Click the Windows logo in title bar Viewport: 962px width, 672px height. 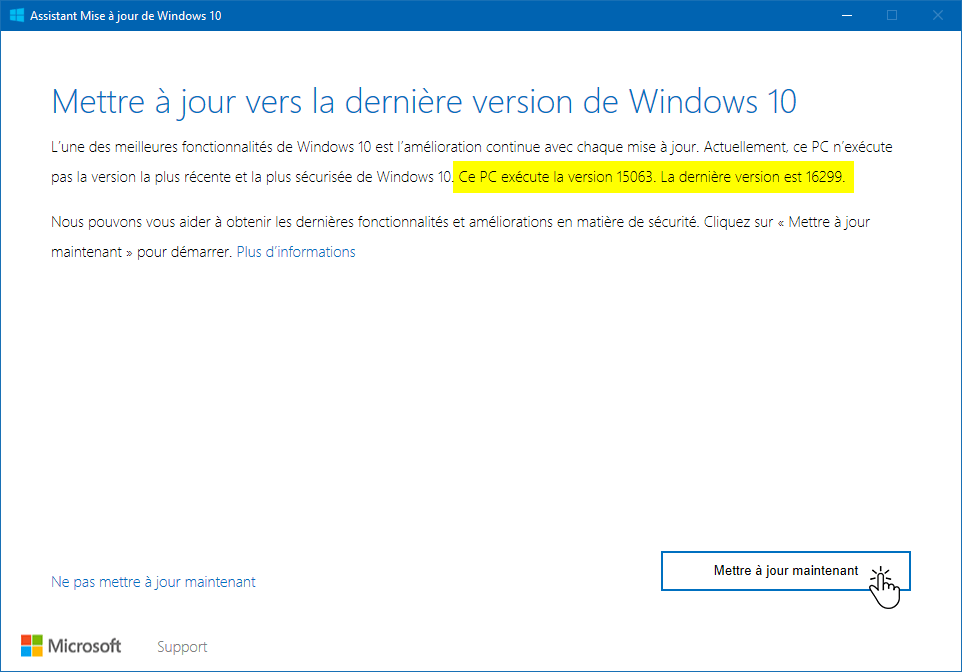pos(17,15)
